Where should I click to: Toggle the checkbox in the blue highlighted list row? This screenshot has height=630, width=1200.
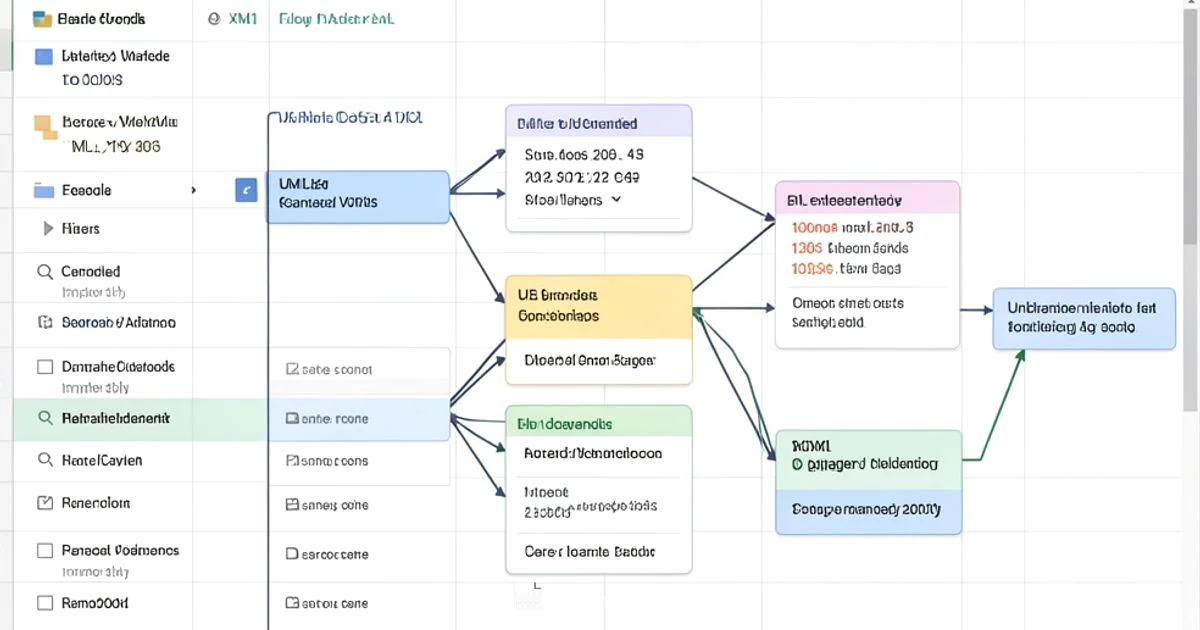coord(292,419)
